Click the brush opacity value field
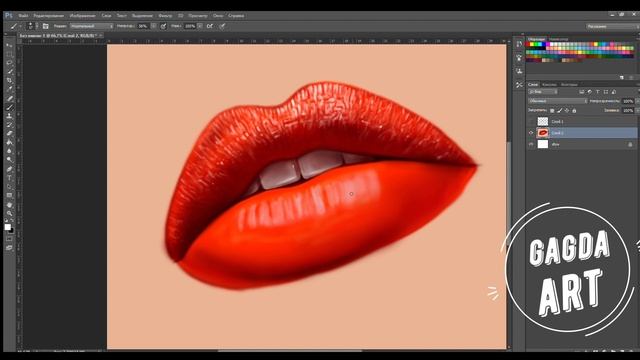Viewport: 640px width, 360px height. 143,26
